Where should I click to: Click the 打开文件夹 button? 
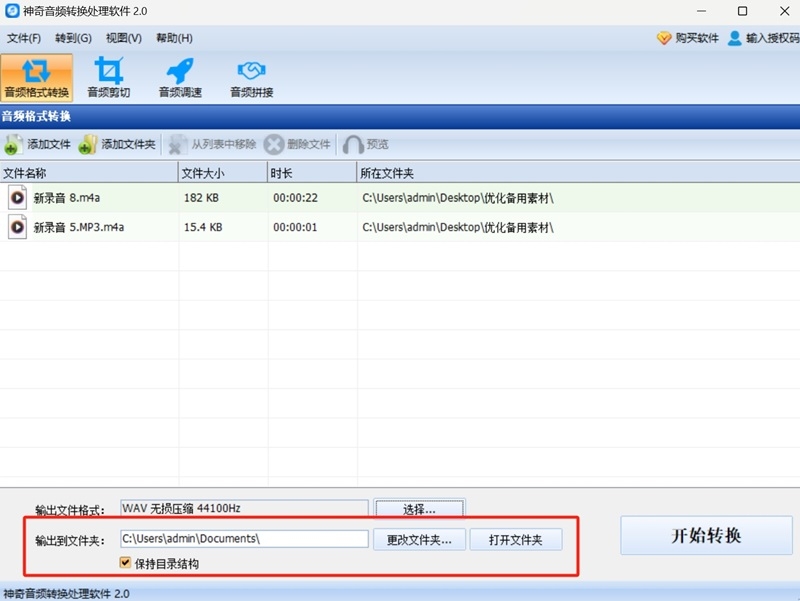click(515, 540)
